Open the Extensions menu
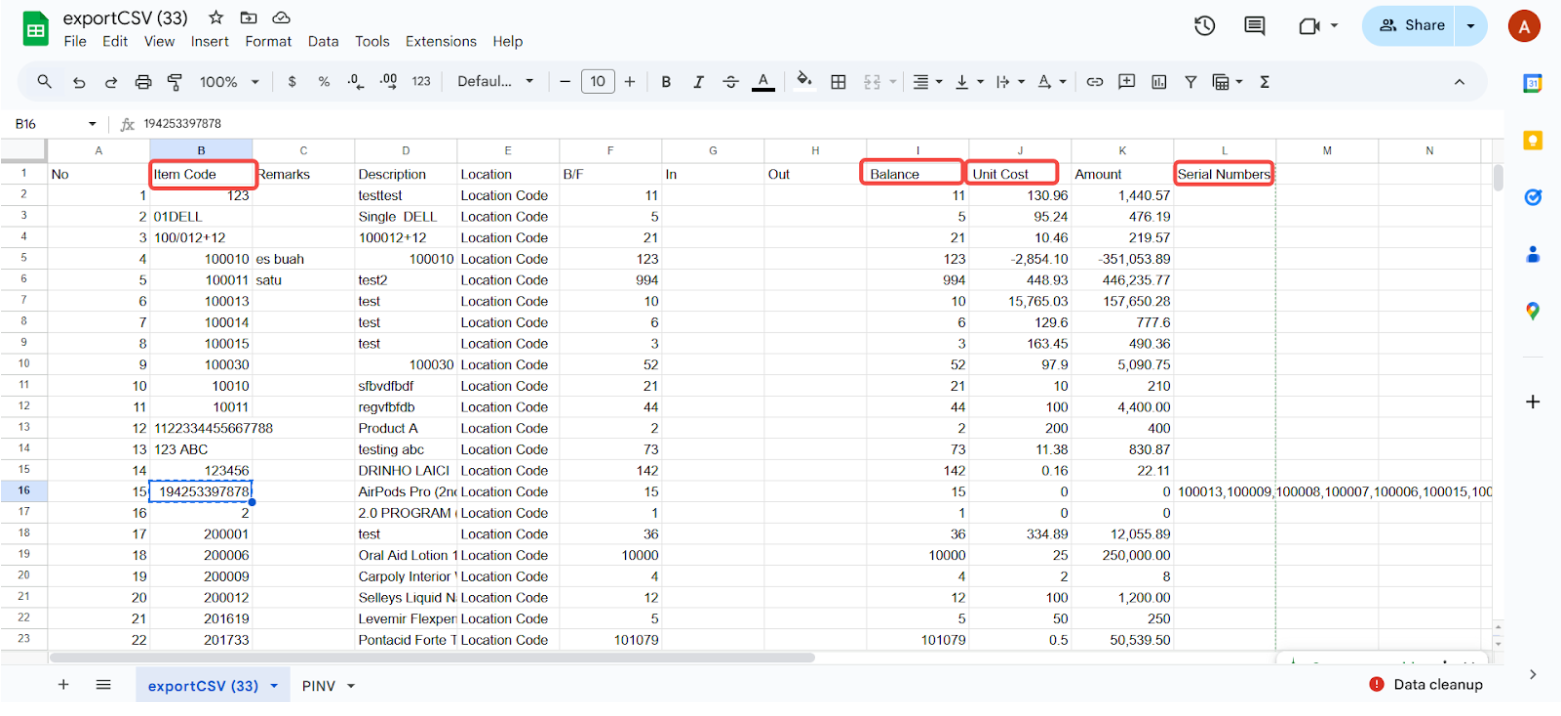 pos(441,42)
